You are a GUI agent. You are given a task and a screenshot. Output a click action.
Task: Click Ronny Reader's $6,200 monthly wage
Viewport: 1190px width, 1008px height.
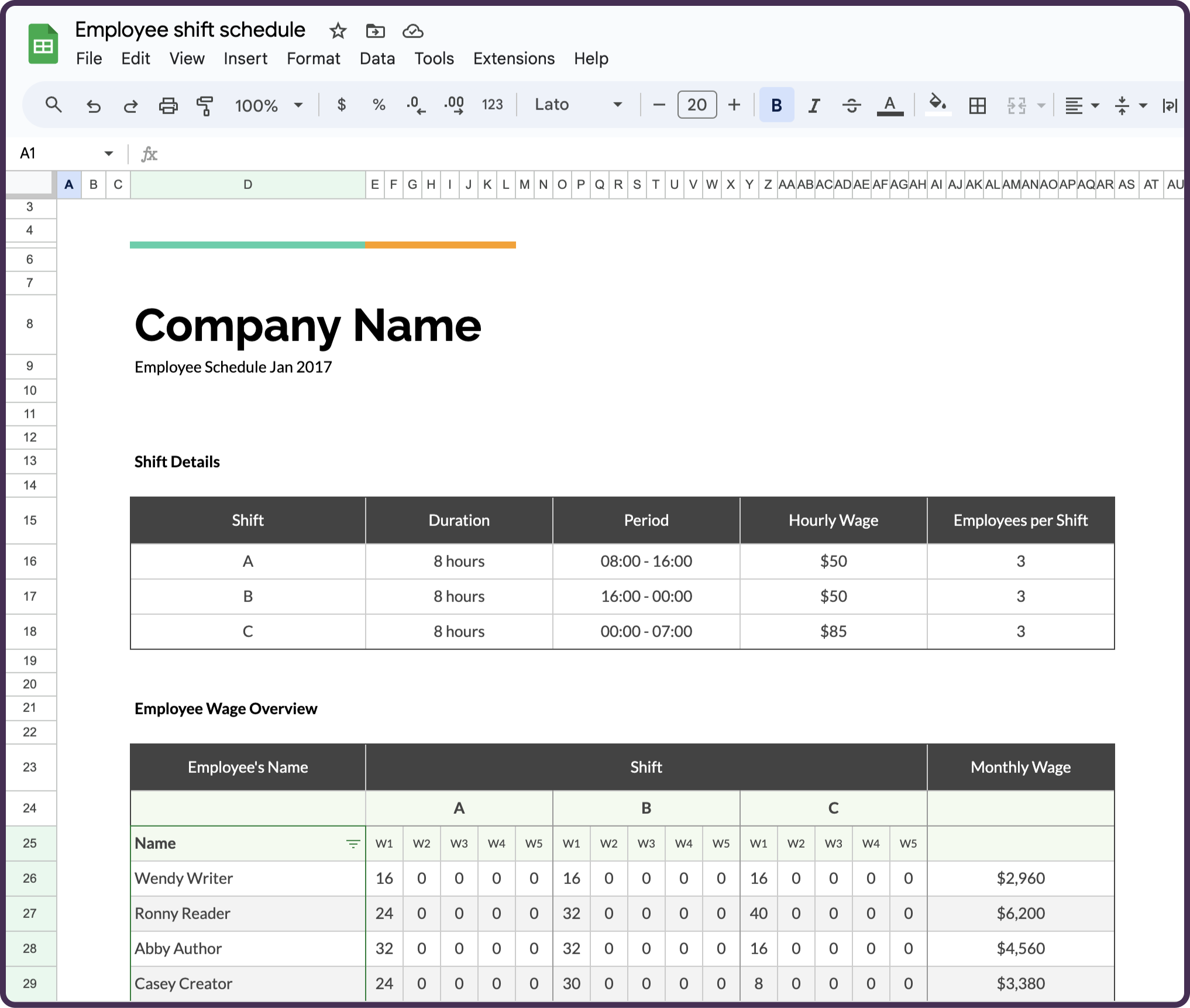[1020, 913]
